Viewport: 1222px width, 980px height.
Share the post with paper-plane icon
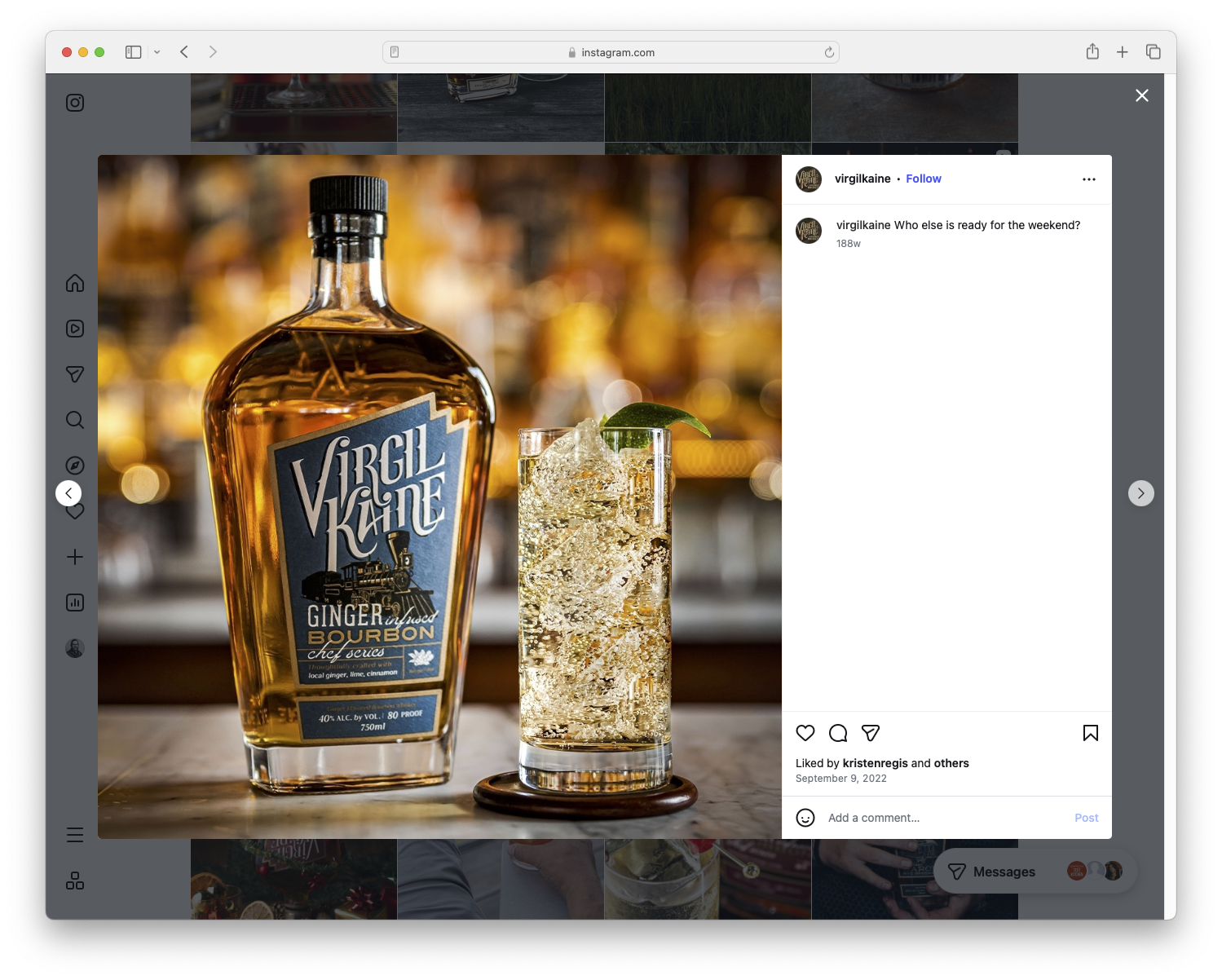click(871, 733)
